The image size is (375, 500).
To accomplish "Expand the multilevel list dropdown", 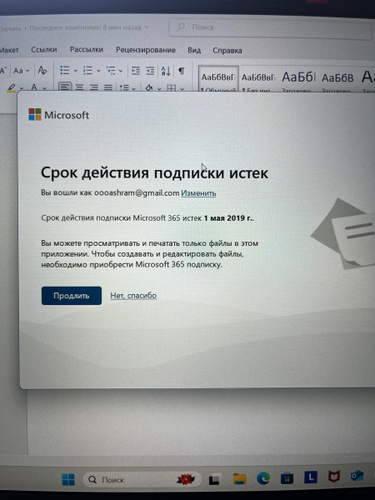I will [121, 71].
